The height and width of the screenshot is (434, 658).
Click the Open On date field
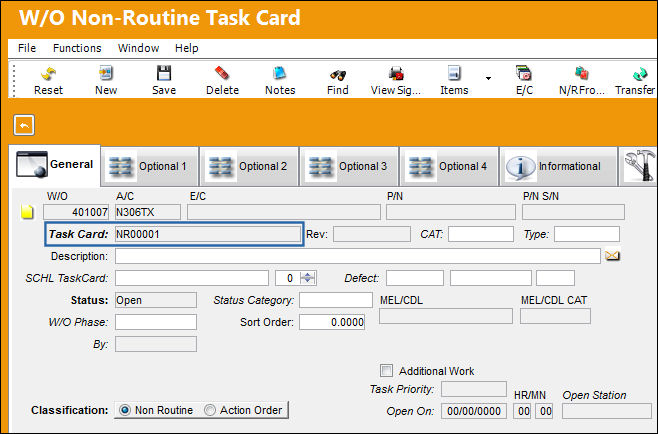click(474, 411)
